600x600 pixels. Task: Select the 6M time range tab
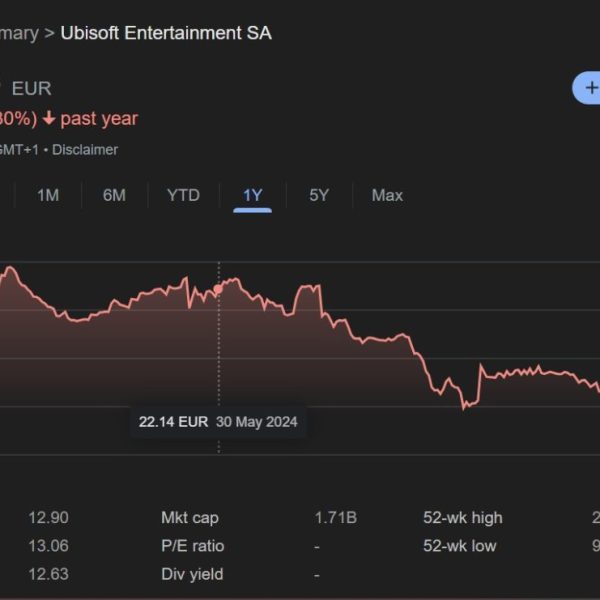pyautogui.click(x=114, y=195)
